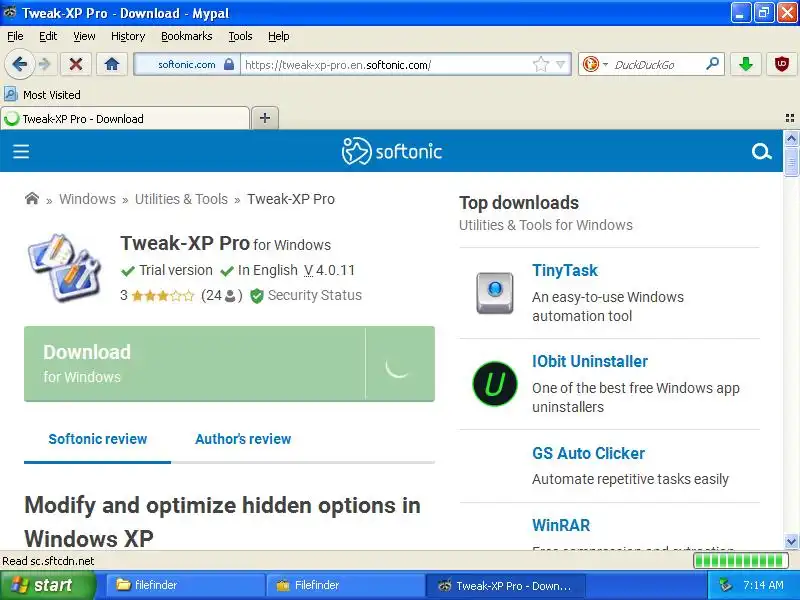Open the View menu
This screenshot has height=600, width=800.
[84, 36]
